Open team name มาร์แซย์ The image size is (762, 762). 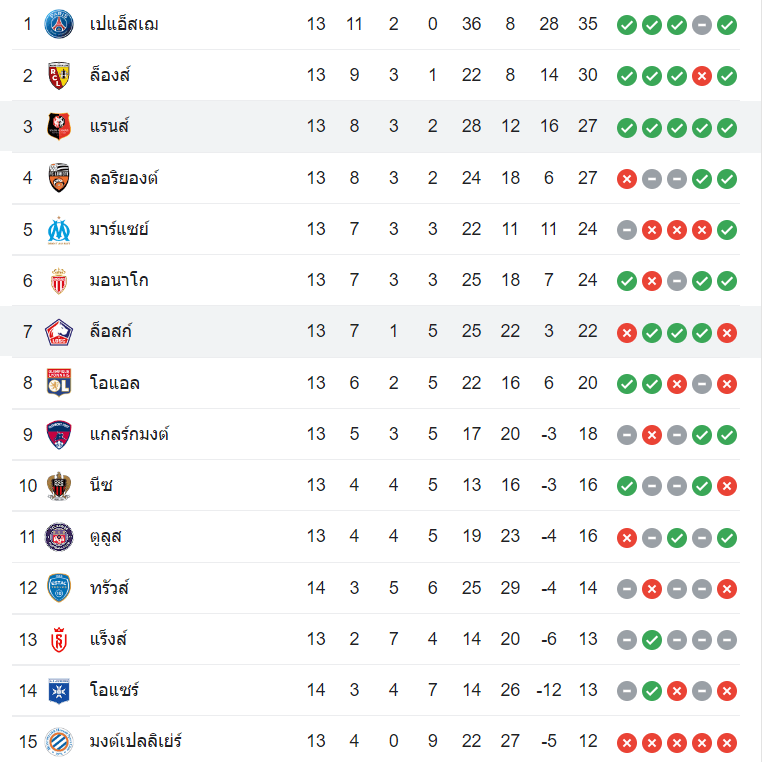tap(119, 229)
